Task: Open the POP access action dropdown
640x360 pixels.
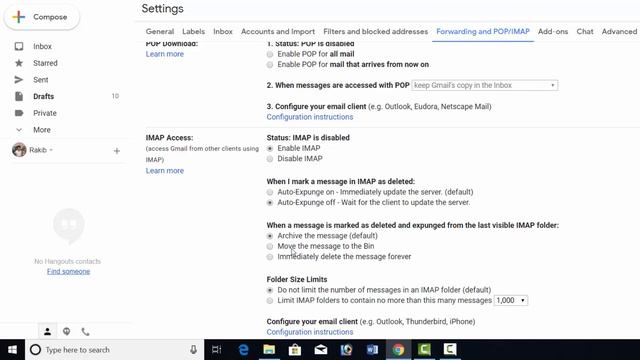Action: pyautogui.click(x=484, y=85)
